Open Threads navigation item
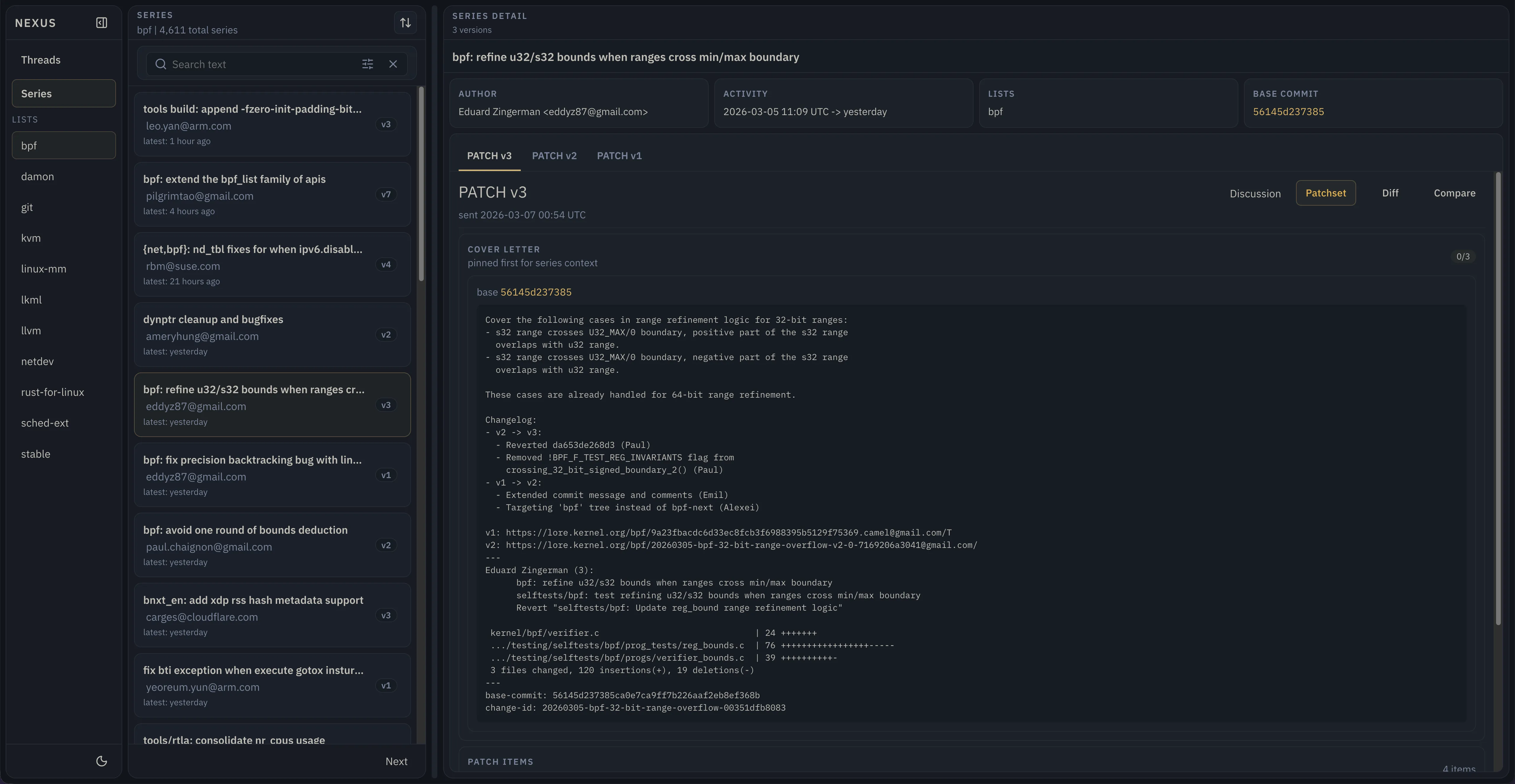This screenshot has width=1515, height=784. [x=41, y=60]
